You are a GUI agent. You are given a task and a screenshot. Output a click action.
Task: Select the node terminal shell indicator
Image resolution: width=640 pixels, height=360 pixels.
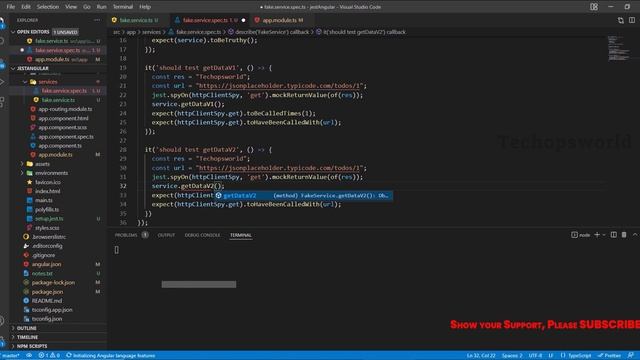coord(581,235)
